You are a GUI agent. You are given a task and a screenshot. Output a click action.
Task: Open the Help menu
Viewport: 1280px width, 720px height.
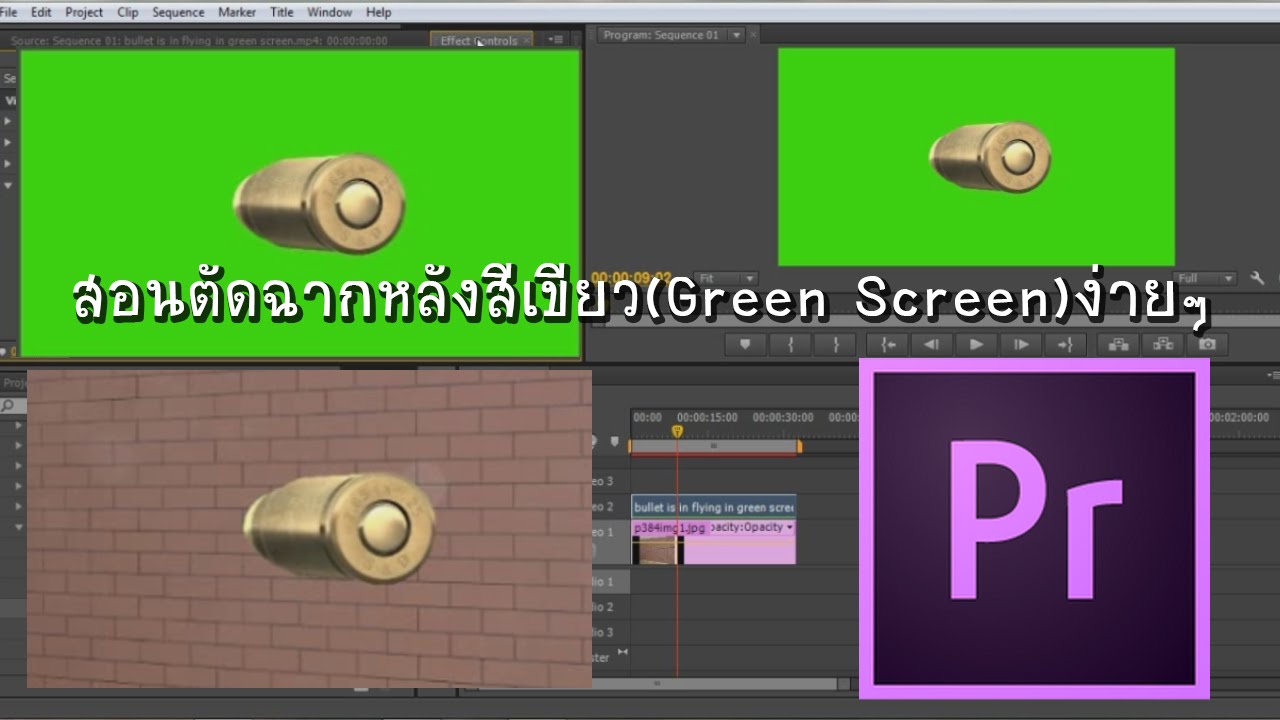tap(379, 12)
